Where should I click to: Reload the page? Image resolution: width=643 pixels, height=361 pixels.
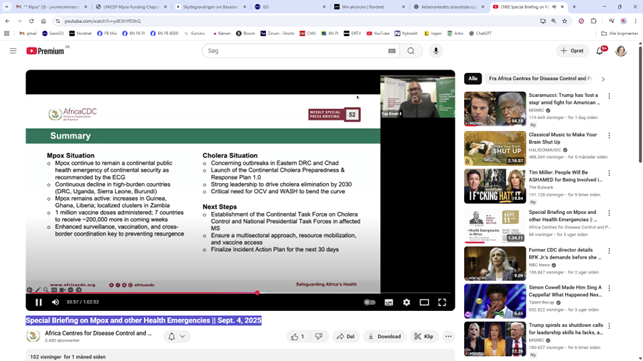tap(31, 21)
